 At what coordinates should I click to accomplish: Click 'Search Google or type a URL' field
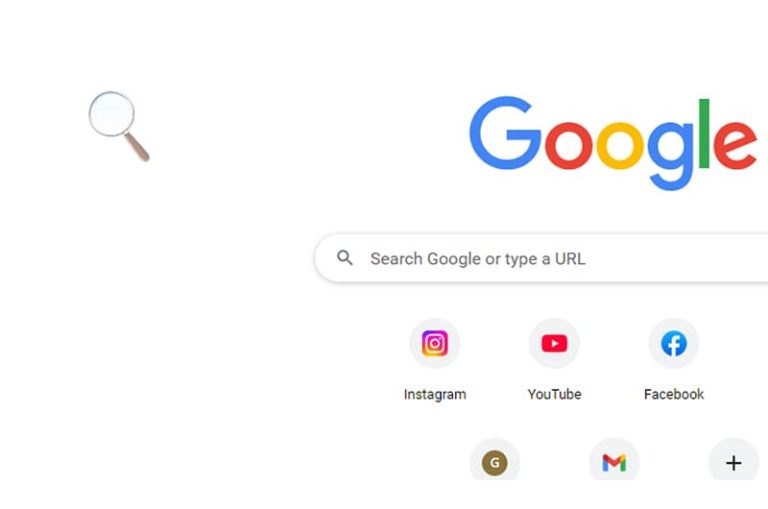541,258
